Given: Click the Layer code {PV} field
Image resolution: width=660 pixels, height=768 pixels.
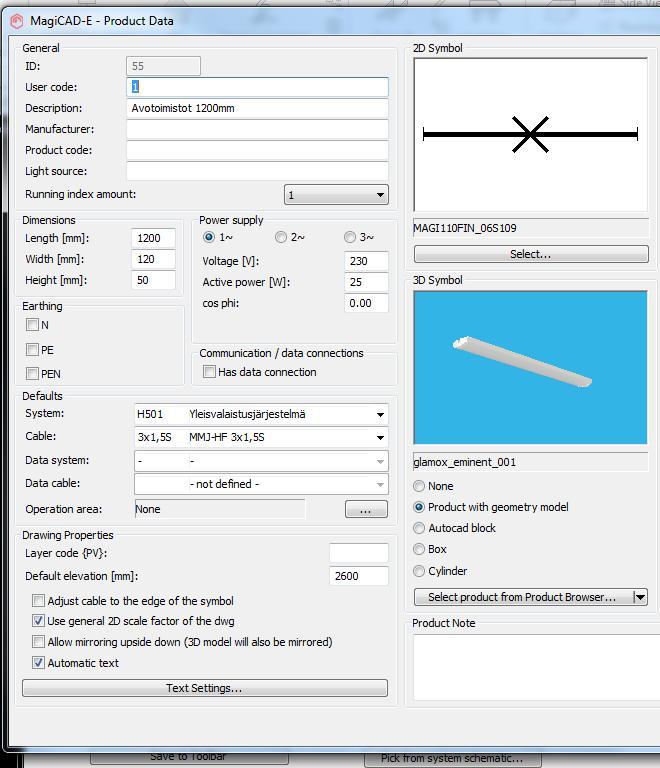Looking at the screenshot, I should (359, 553).
